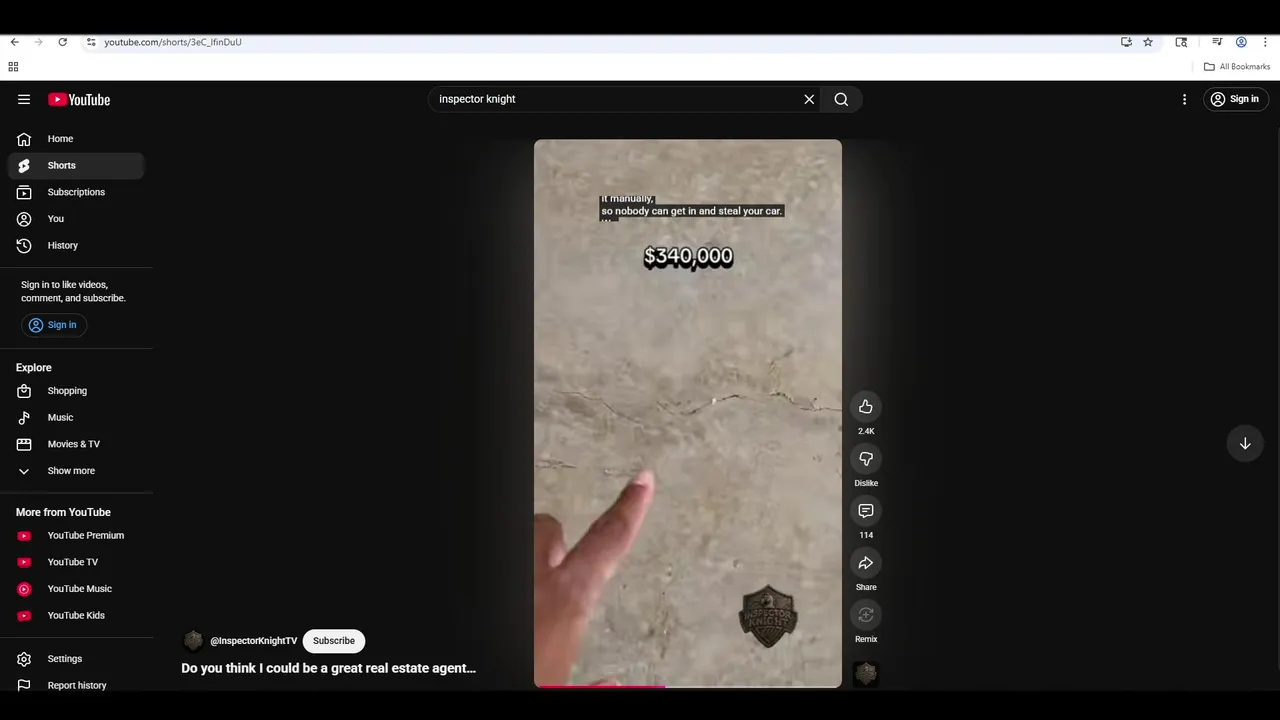The width and height of the screenshot is (1280, 720).
Task: Subscribe to InspectorKnightTV
Action: [x=334, y=641]
